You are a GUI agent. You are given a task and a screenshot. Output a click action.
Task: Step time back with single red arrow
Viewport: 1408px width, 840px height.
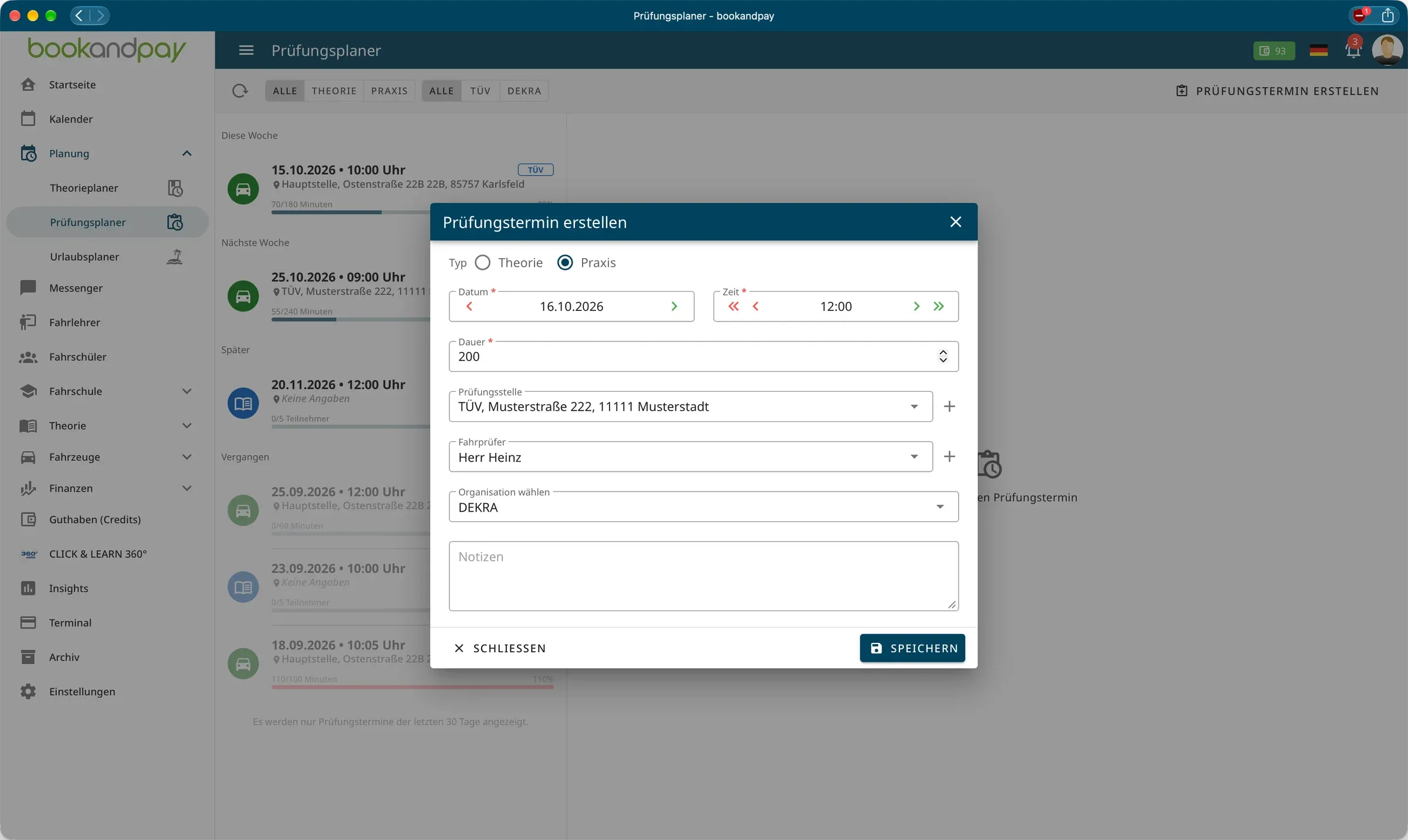pyautogui.click(x=756, y=306)
